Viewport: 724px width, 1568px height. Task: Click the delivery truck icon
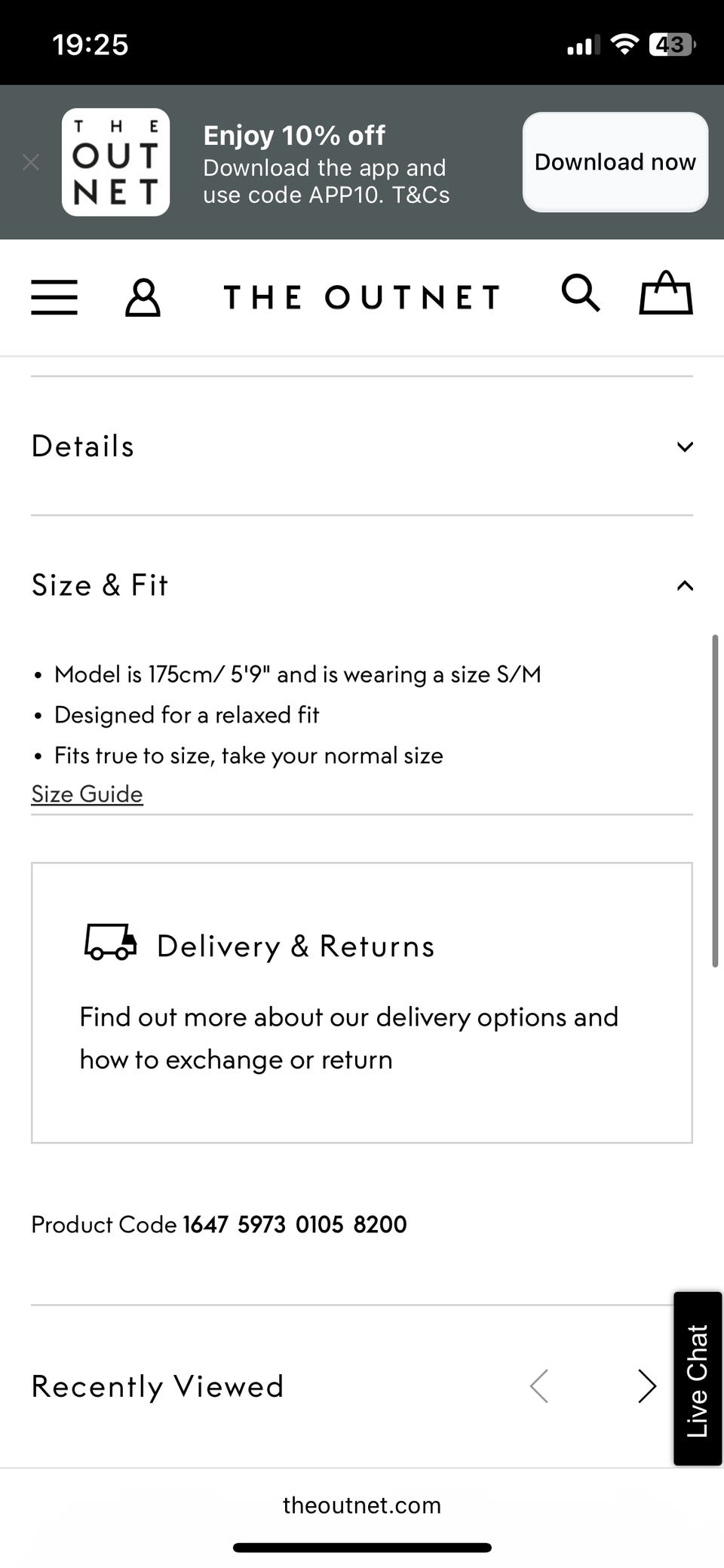click(110, 943)
